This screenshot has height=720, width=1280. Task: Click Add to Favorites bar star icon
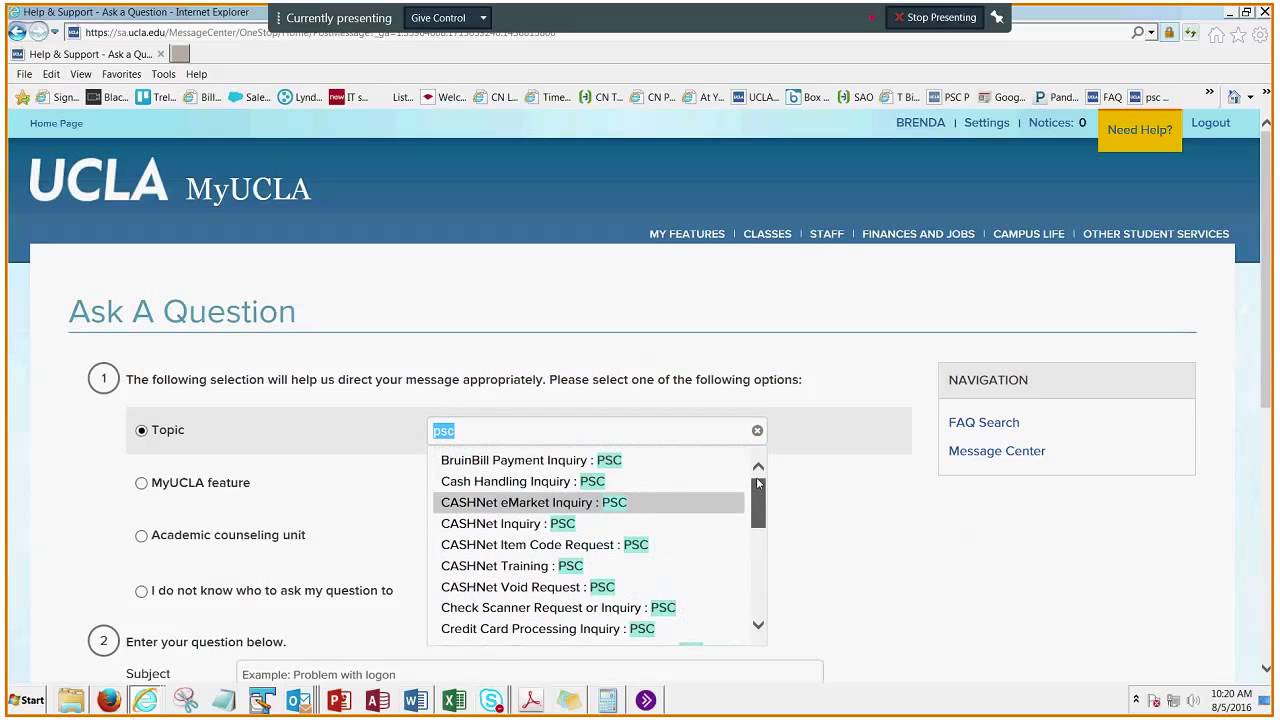click(x=23, y=97)
